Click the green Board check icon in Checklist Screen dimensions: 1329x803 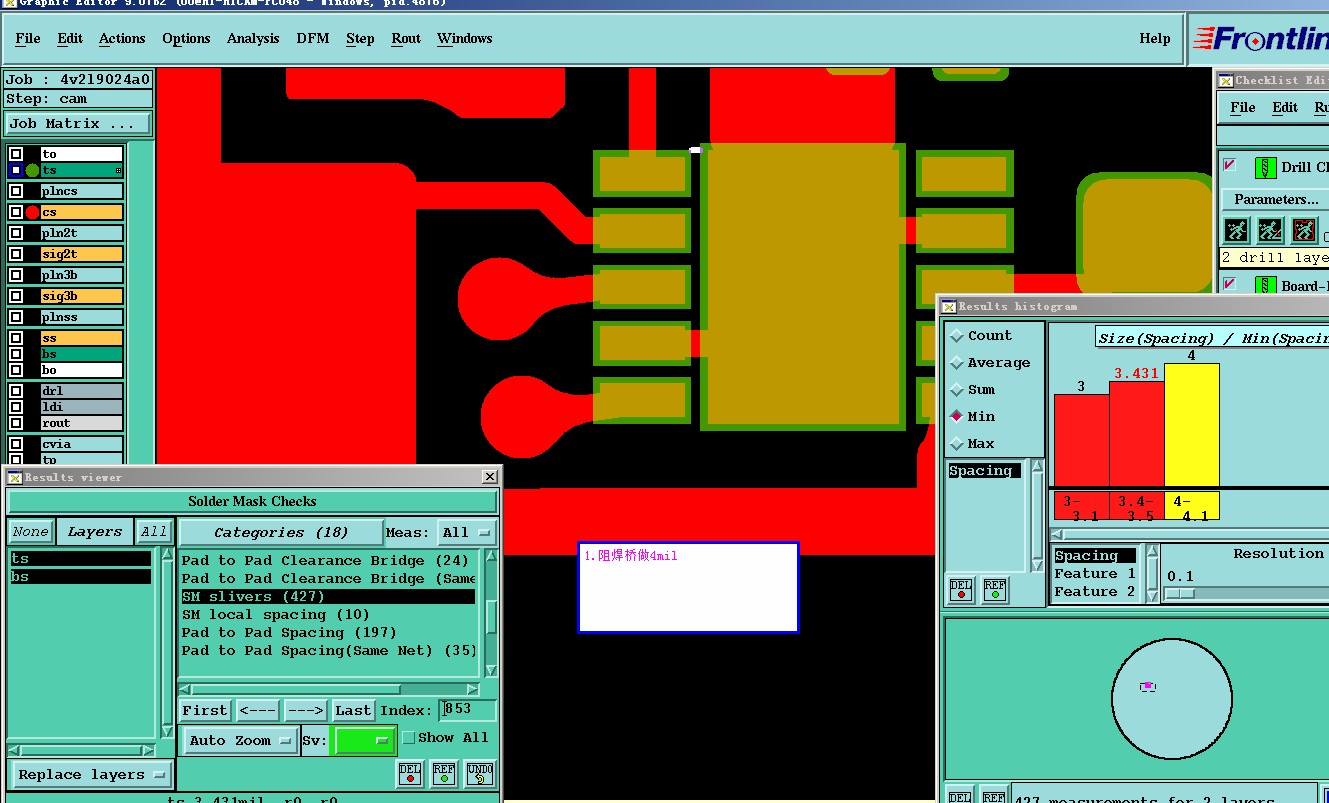pos(1265,286)
